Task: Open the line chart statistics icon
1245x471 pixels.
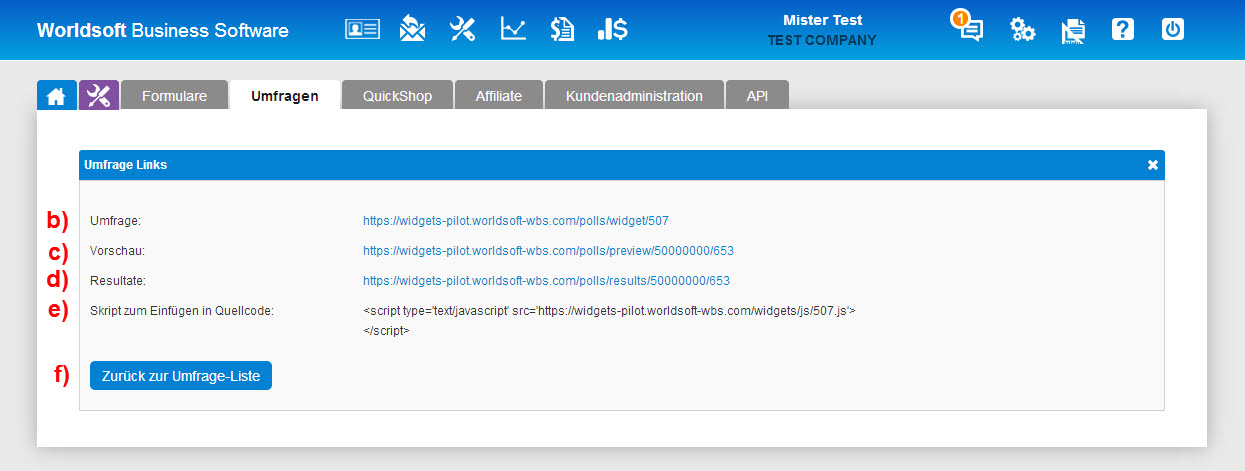Action: (x=513, y=29)
